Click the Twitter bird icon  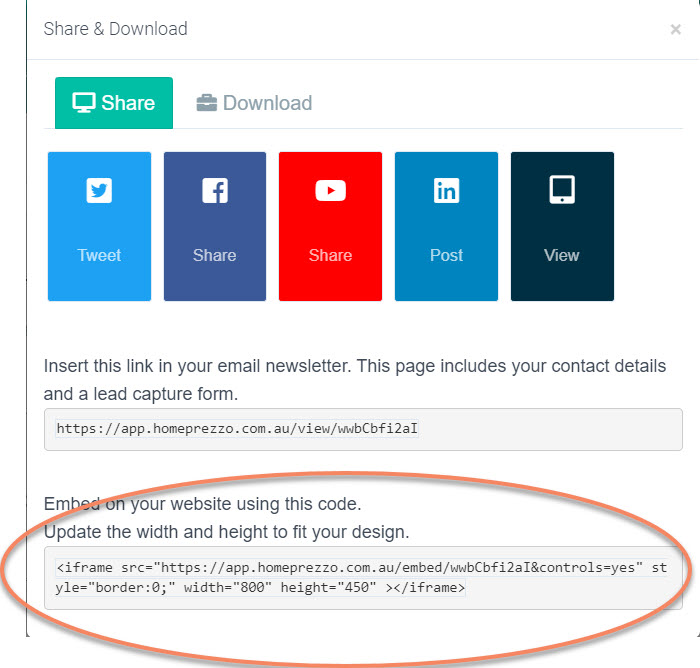99,191
